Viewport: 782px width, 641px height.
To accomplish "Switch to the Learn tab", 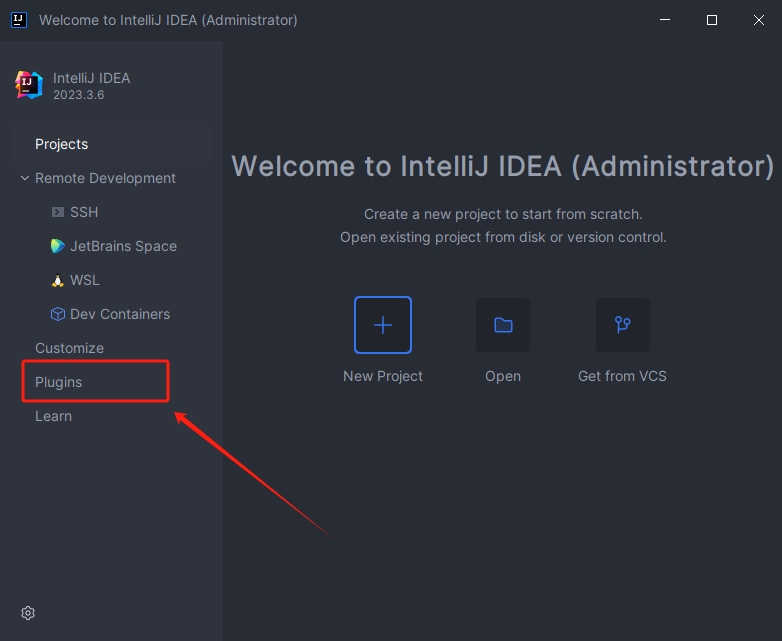I will (53, 416).
